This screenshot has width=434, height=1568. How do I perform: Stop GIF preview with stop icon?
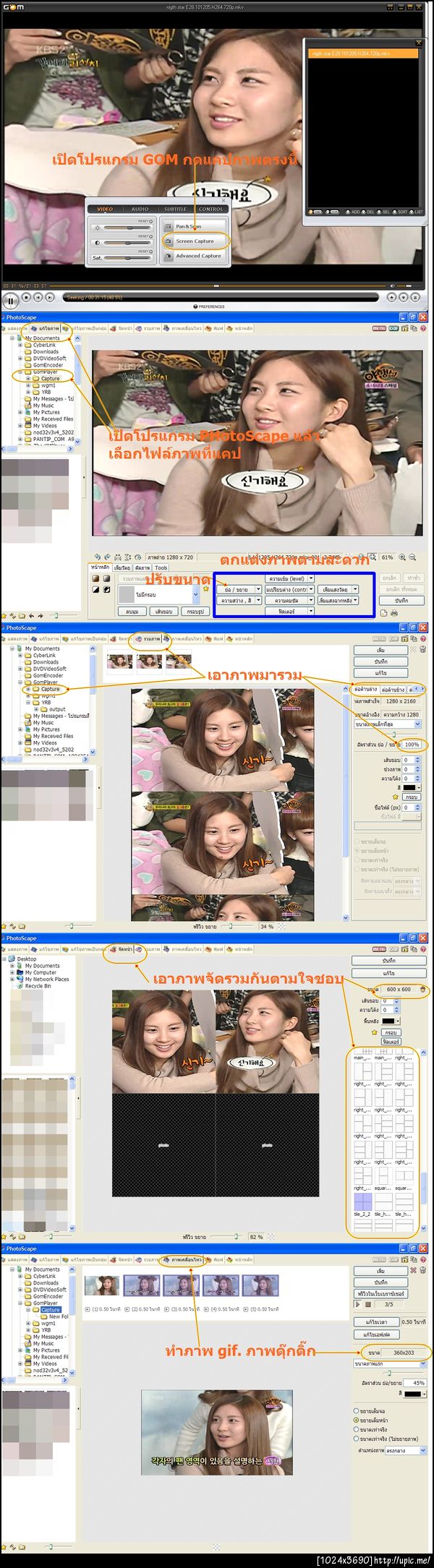coord(367,1305)
